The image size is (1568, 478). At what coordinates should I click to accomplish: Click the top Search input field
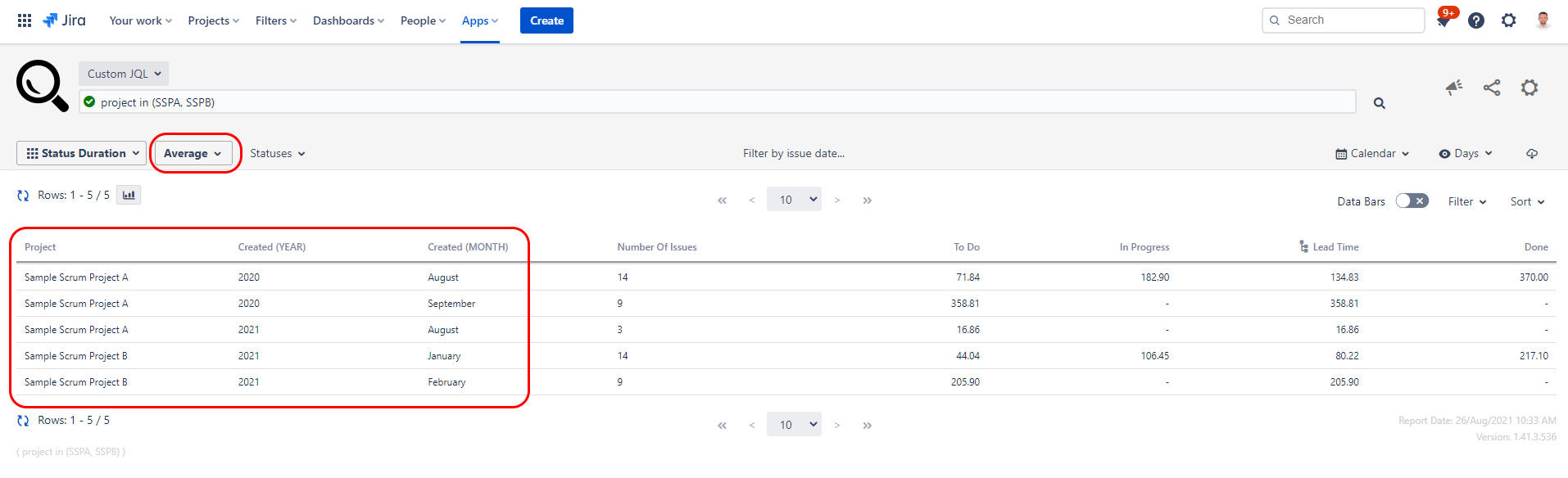click(1344, 20)
